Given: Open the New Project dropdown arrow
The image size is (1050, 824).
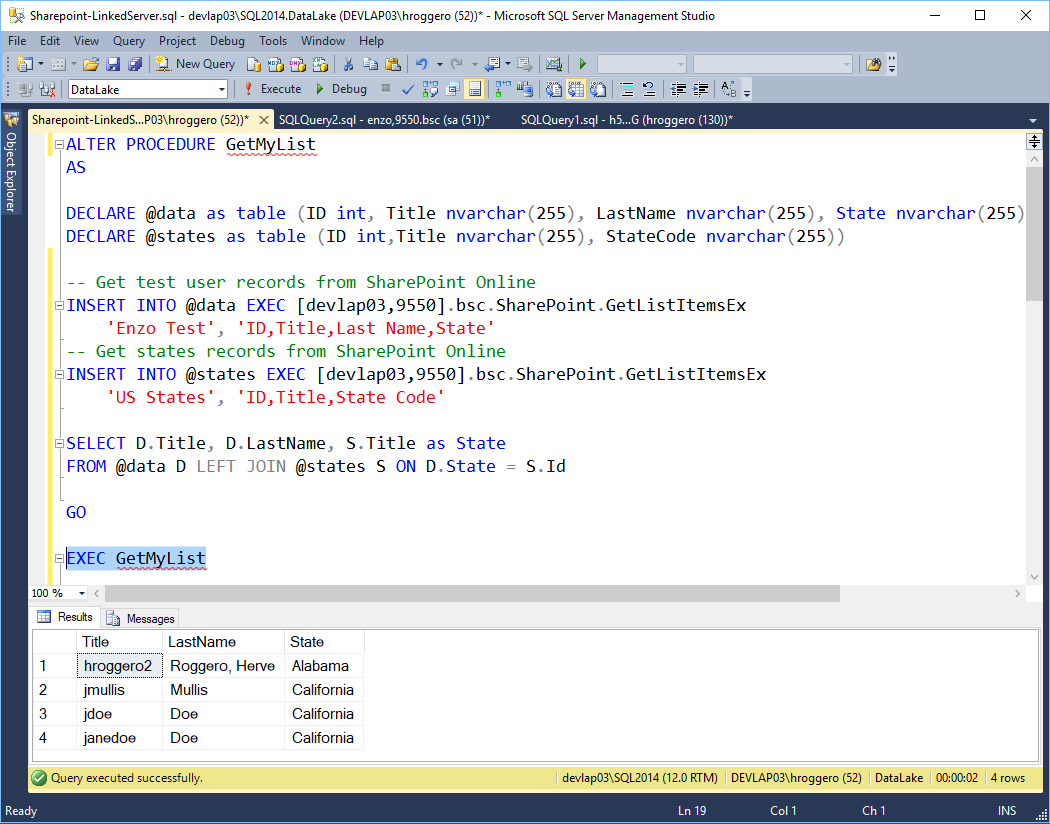Looking at the screenshot, I should click(41, 64).
